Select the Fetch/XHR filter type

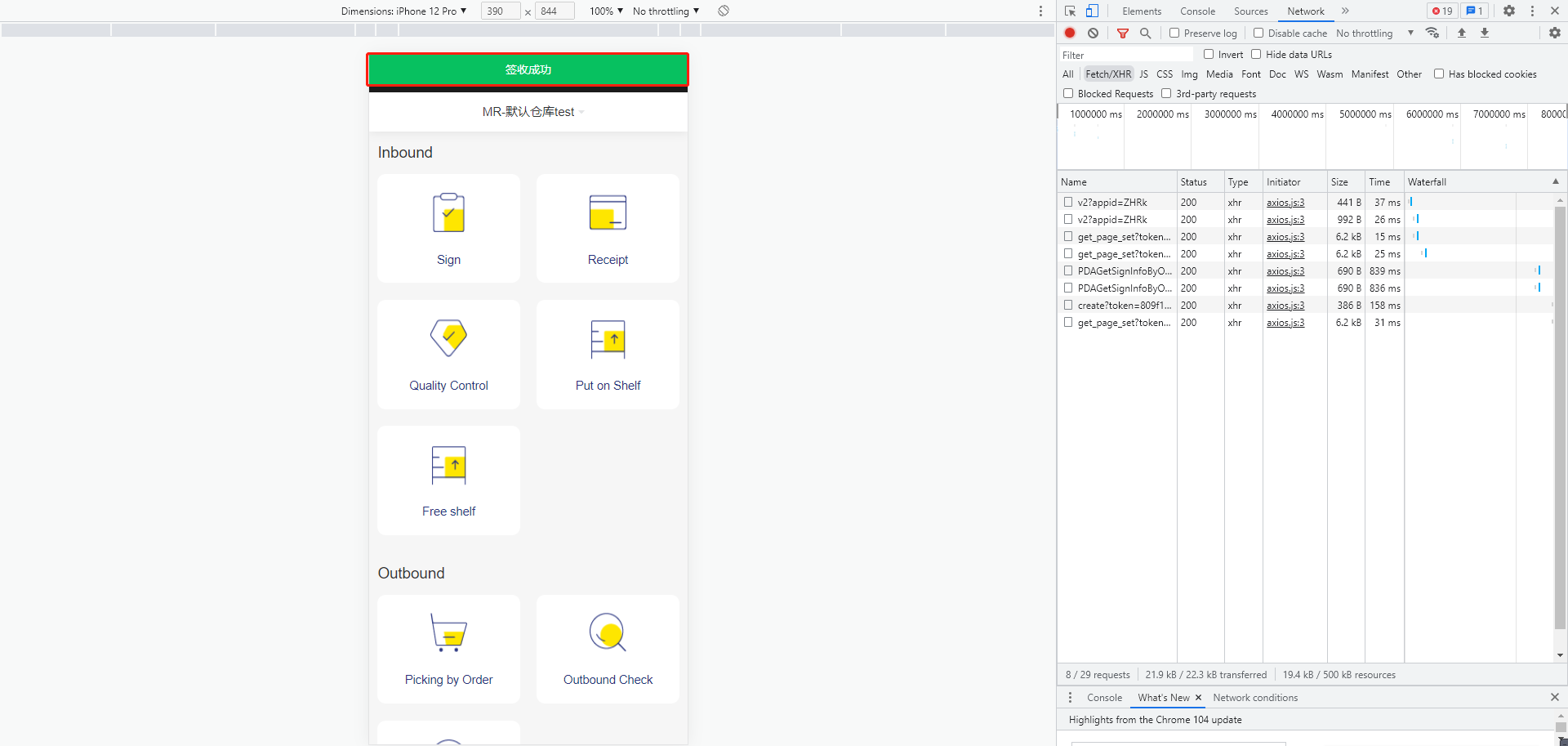coord(1108,74)
